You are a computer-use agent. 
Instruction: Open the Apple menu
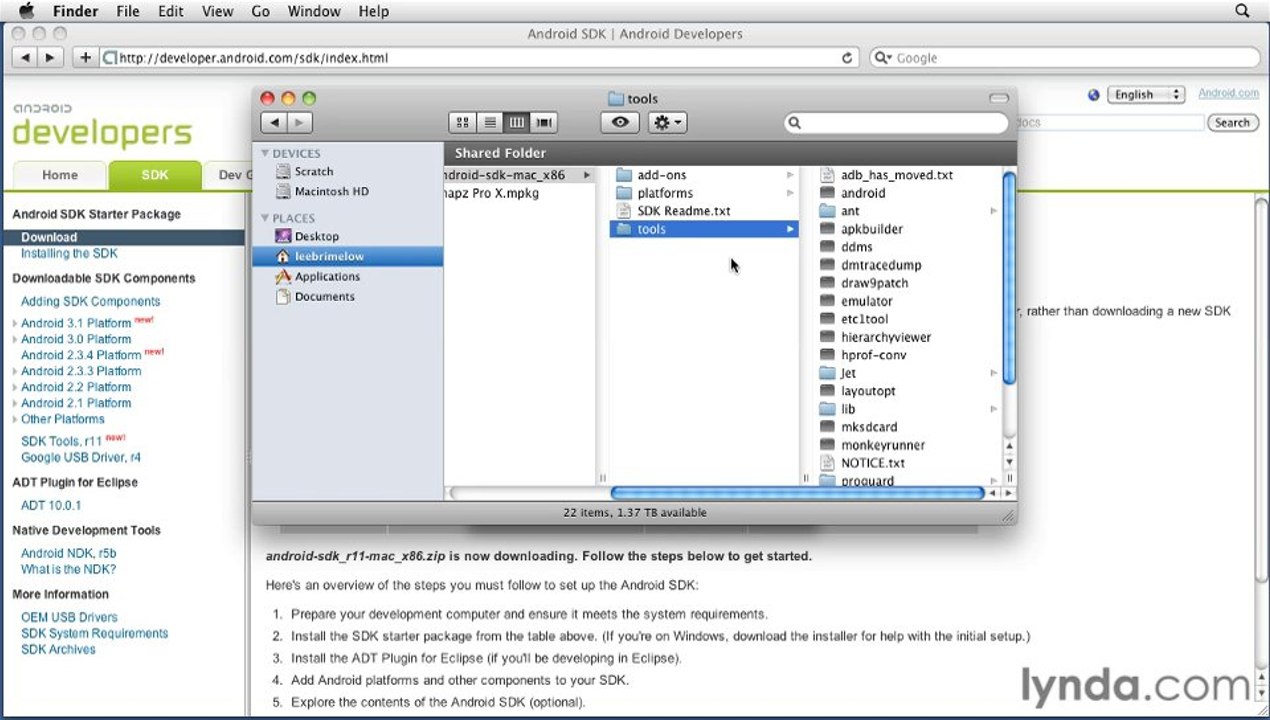click(x=25, y=11)
